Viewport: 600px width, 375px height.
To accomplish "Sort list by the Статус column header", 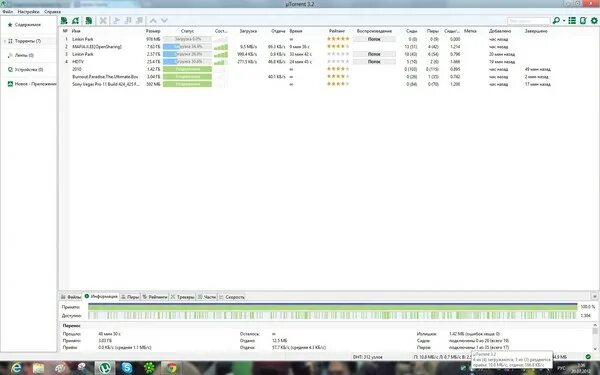I will pyautogui.click(x=187, y=31).
